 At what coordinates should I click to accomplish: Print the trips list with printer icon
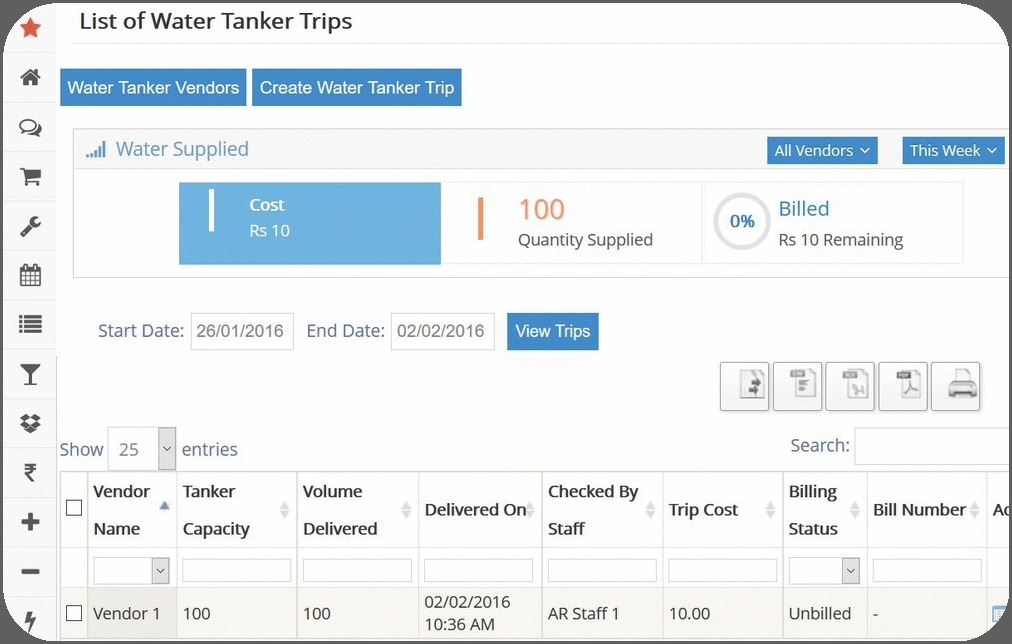955,386
